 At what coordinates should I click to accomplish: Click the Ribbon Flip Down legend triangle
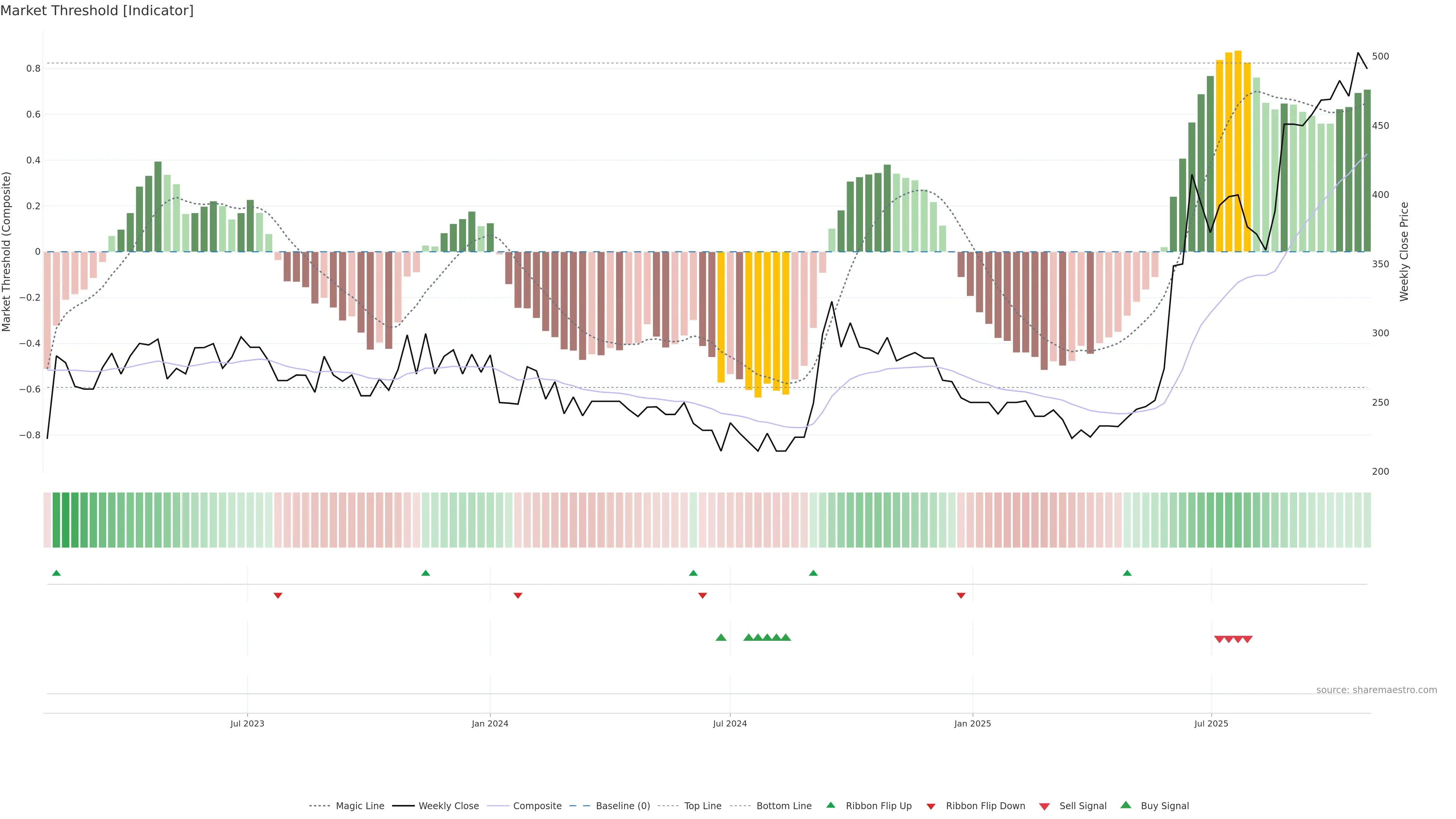(x=931, y=806)
